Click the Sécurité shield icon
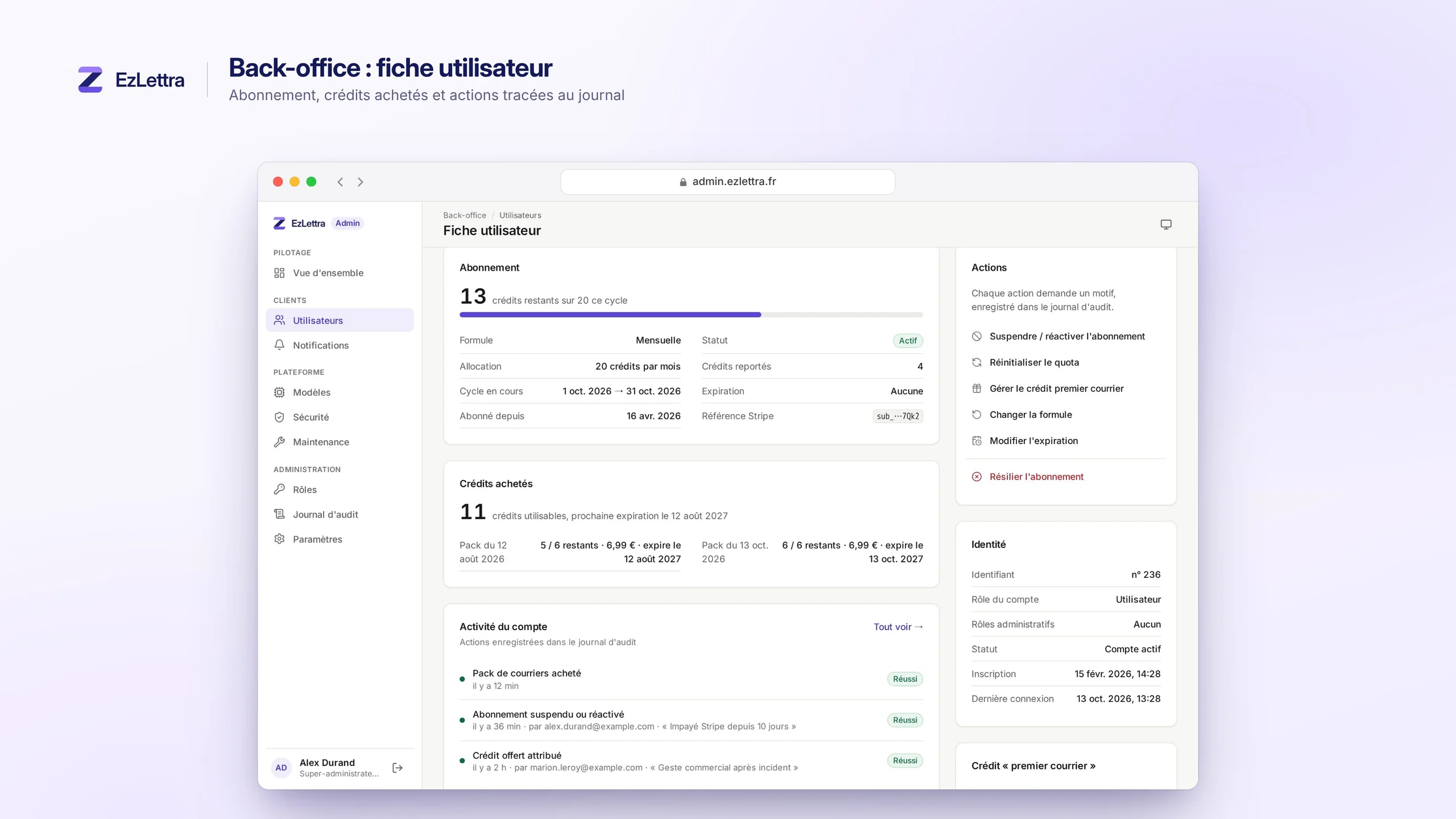Screen dimensions: 1456x819 [x=279, y=417]
